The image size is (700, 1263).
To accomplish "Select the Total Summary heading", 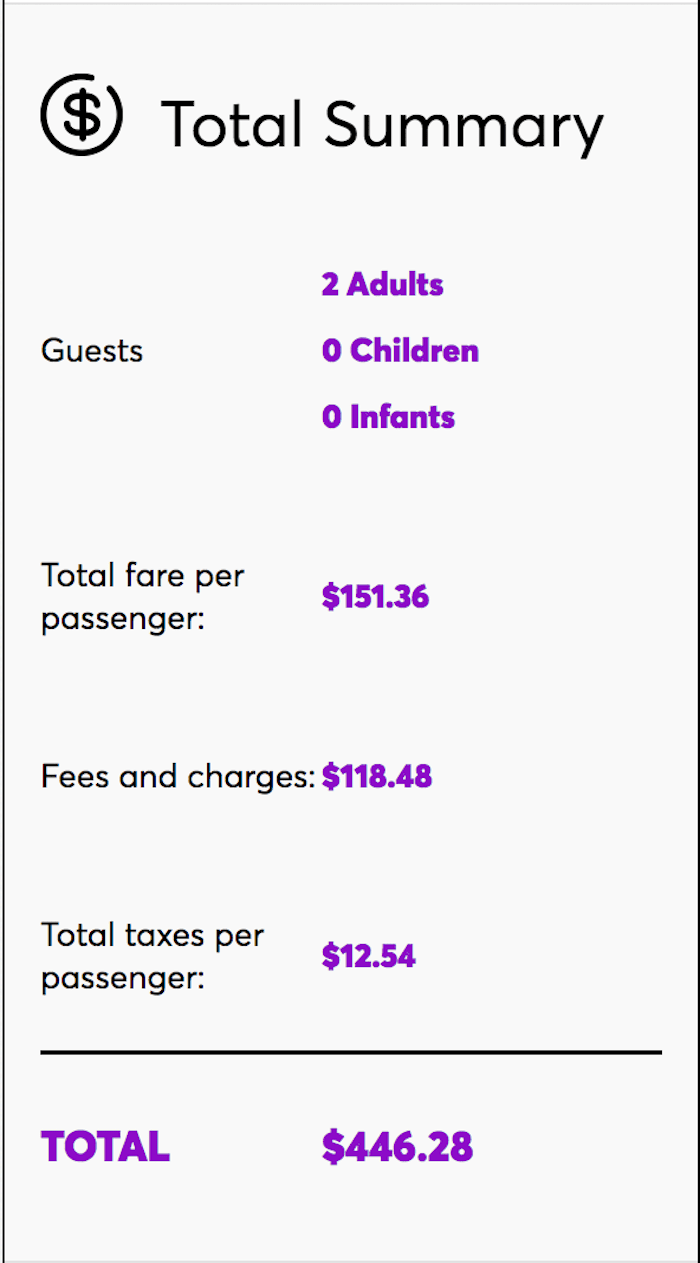I will [x=383, y=127].
